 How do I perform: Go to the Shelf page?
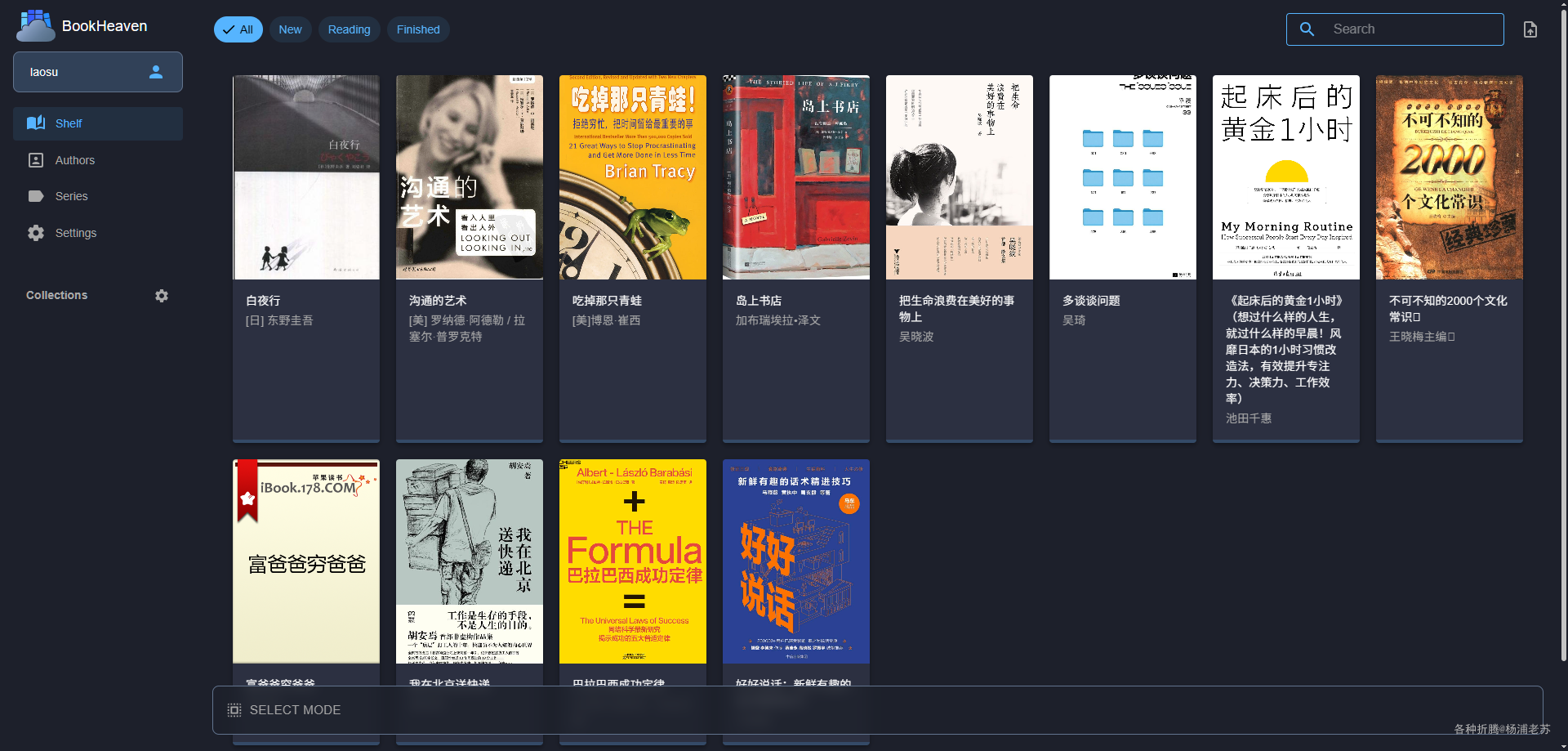click(x=98, y=123)
